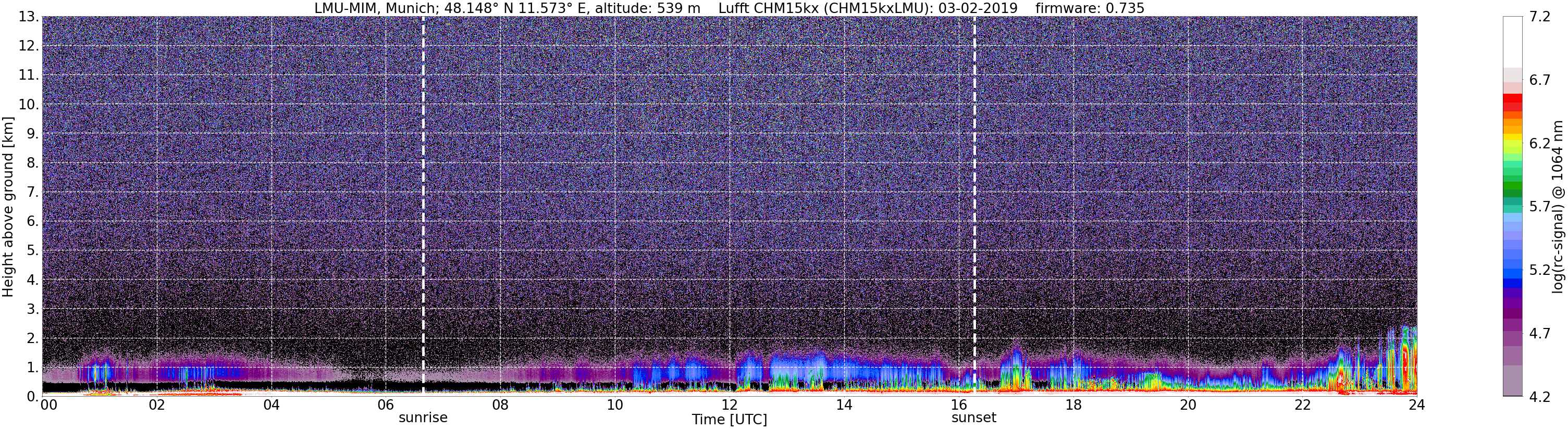Click the time axis tick label 02
The height and width of the screenshot is (430, 1568).
(x=156, y=405)
